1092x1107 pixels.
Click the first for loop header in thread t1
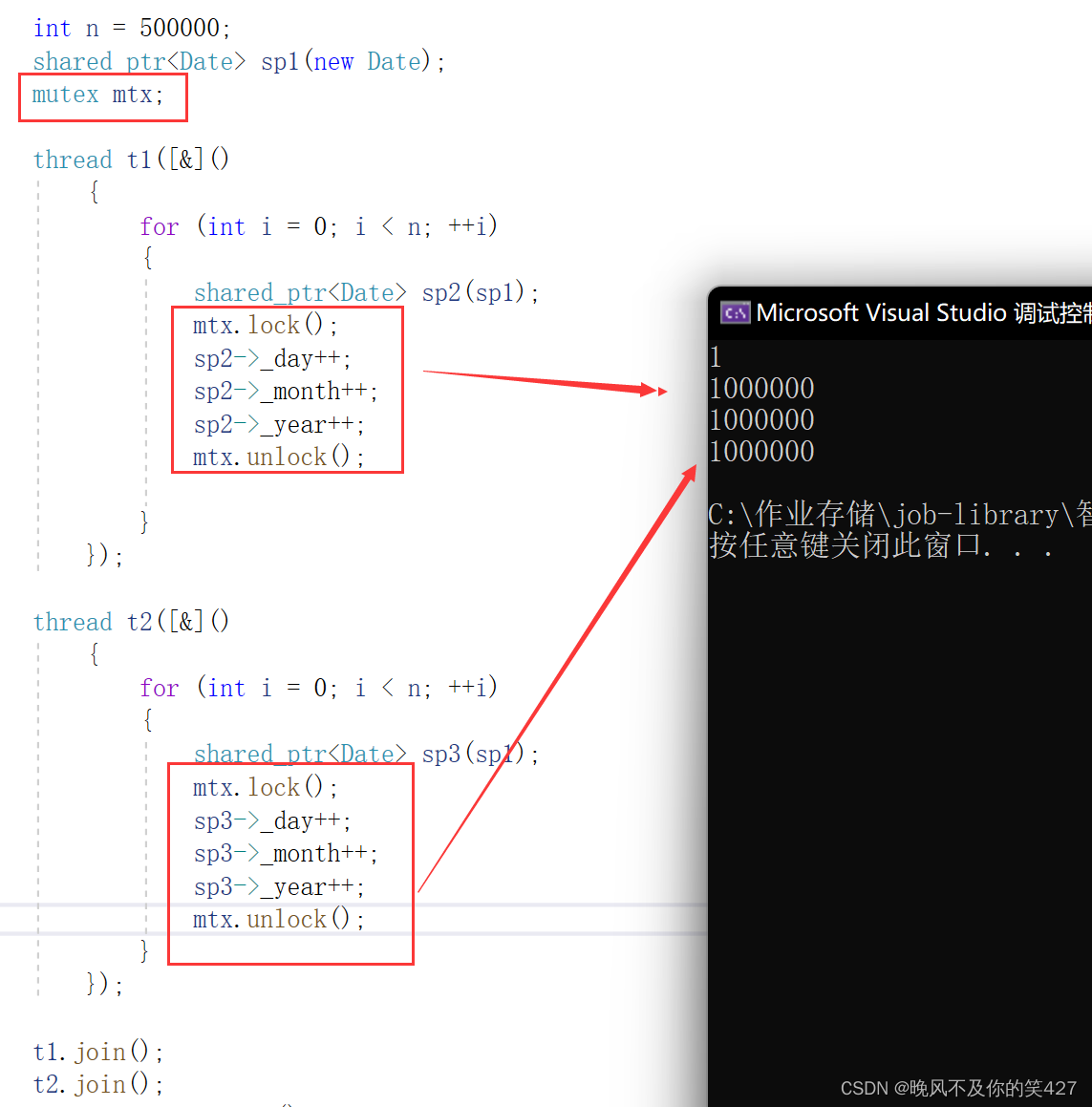coord(318,226)
